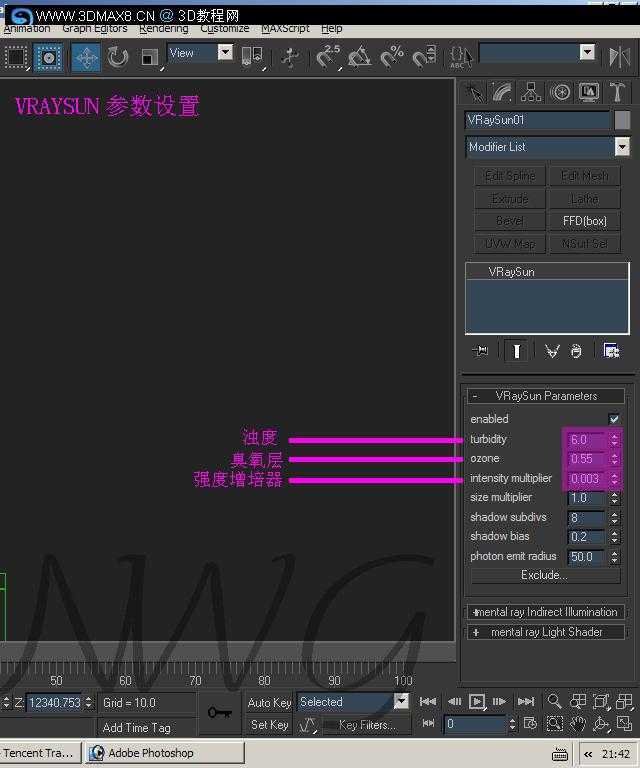Open the Modifier List dropdown
640x768 pixels.
coord(622,146)
